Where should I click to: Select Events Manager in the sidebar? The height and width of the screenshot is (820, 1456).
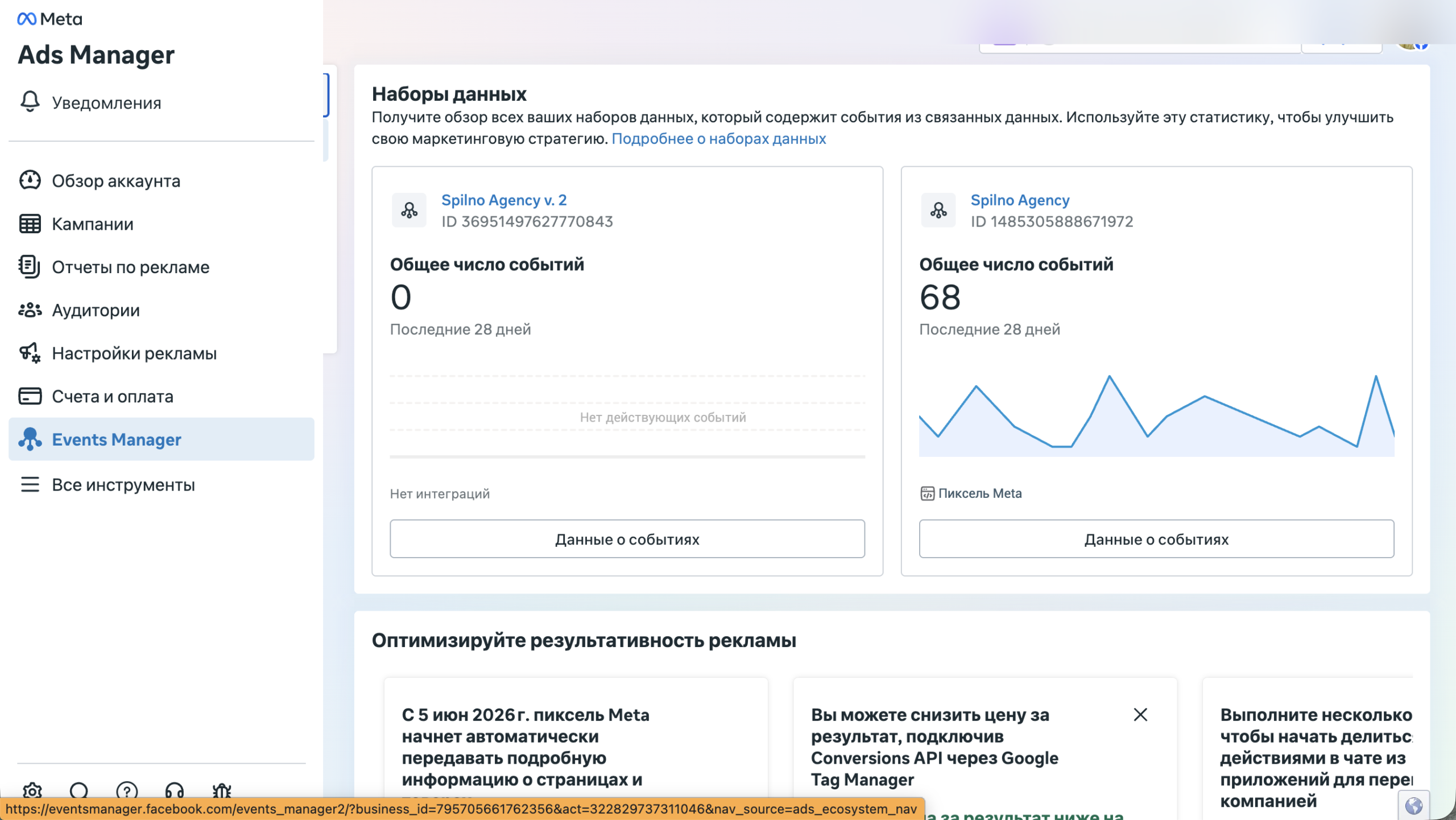(x=162, y=439)
